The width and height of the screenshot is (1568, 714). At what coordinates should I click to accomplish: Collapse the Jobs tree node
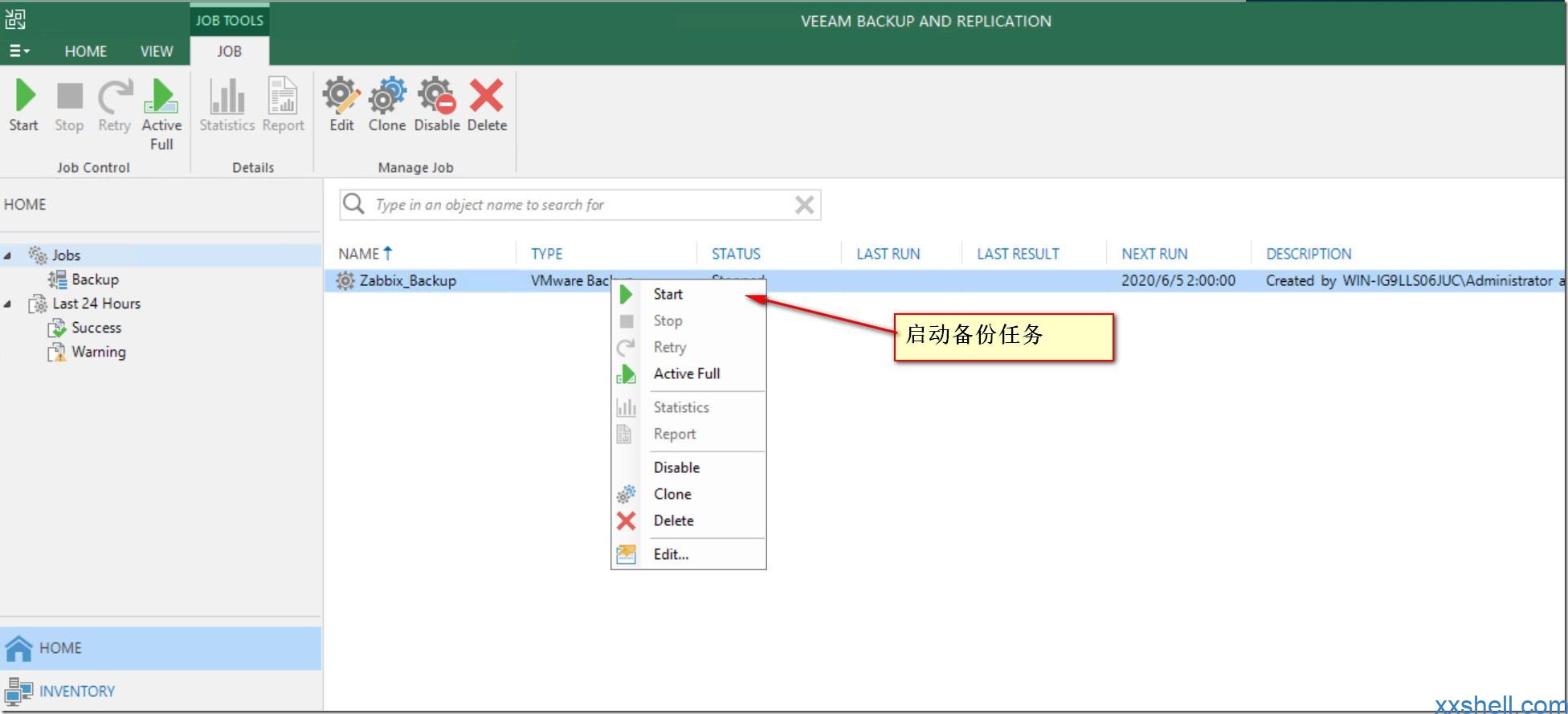[x=8, y=255]
